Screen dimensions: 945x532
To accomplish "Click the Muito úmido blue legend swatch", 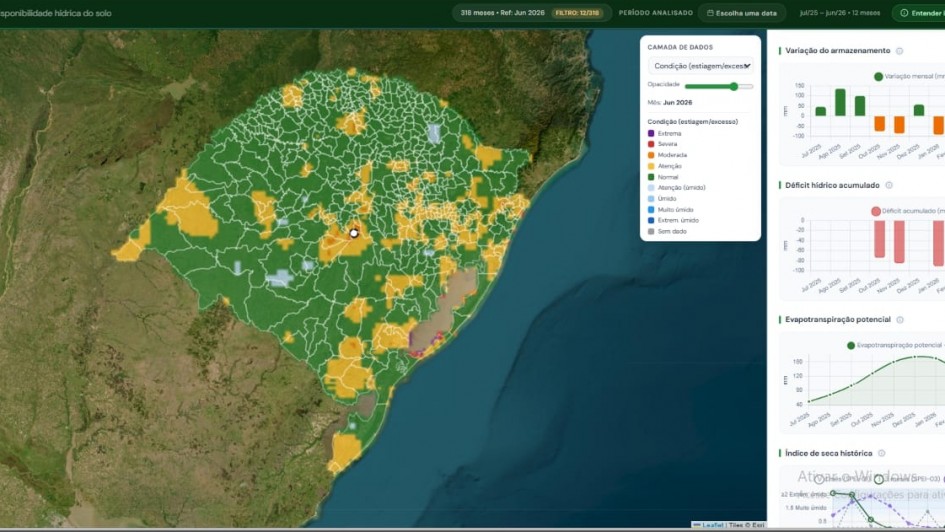I will (x=651, y=210).
